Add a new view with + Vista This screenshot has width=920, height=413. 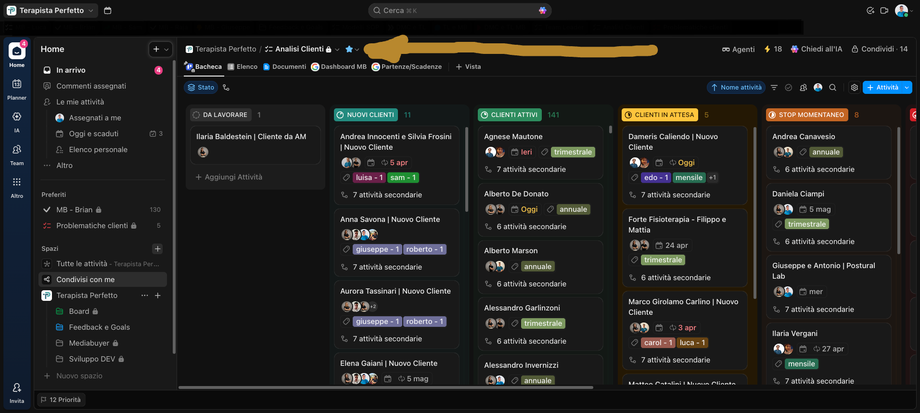(468, 67)
